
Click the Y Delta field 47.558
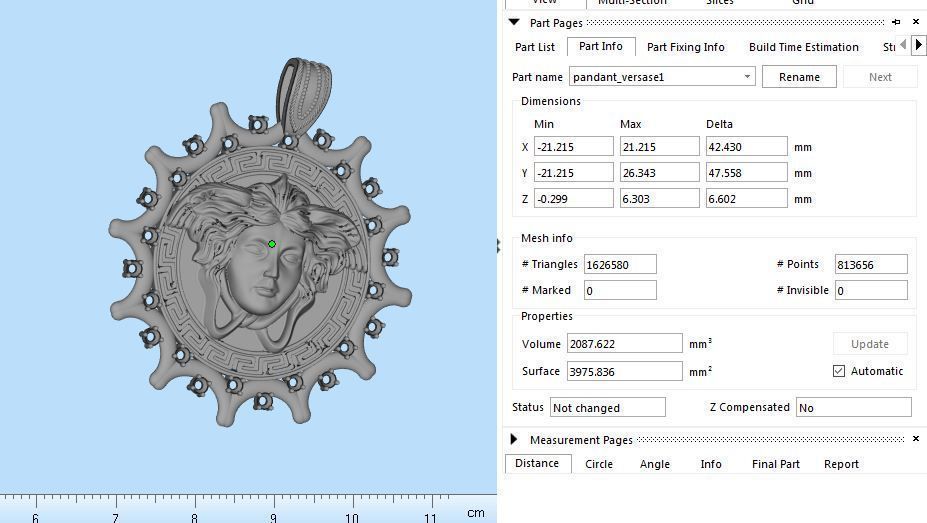[746, 173]
